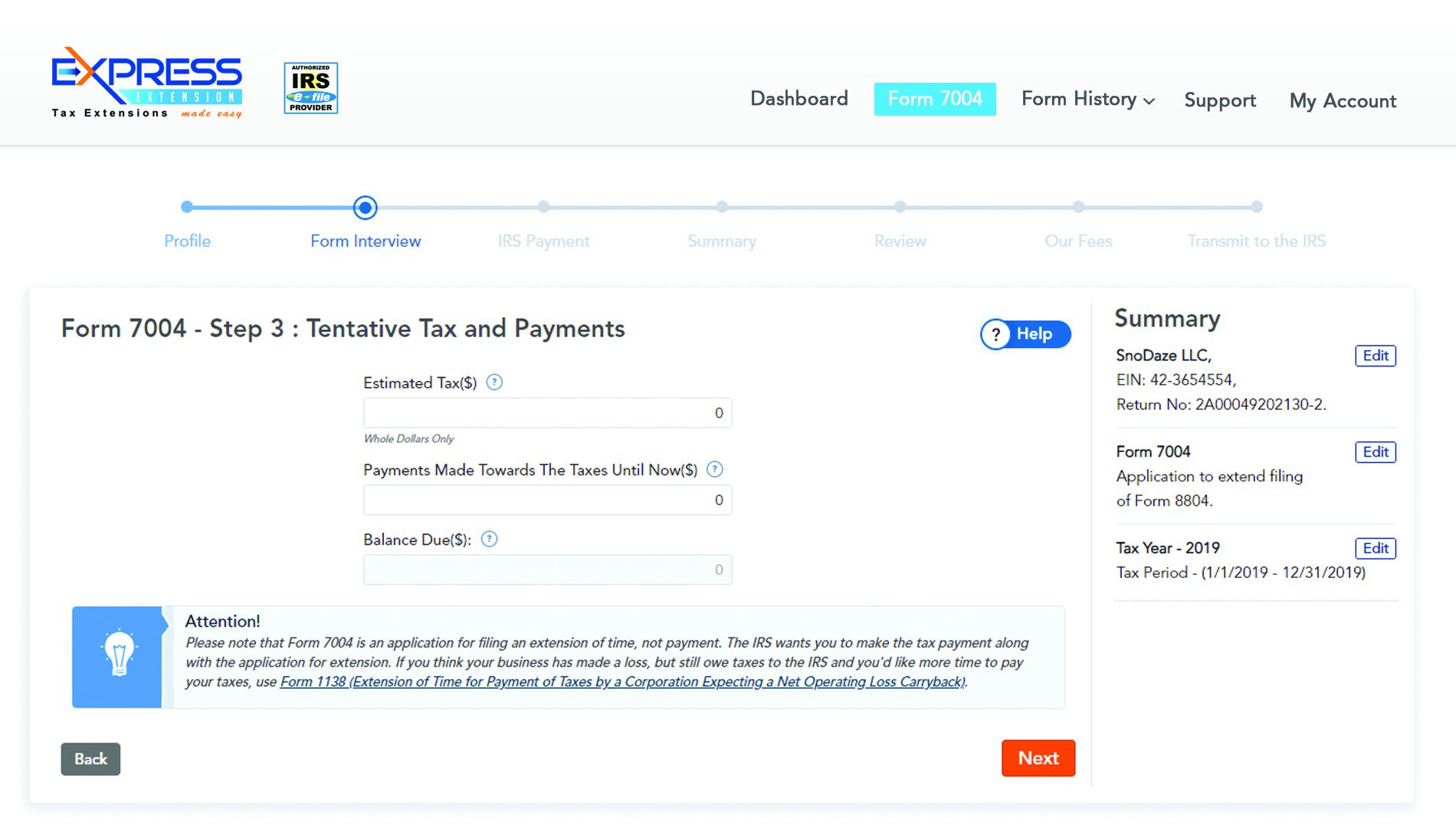Click the Authorized IRS e-file Provider badge

[x=310, y=88]
